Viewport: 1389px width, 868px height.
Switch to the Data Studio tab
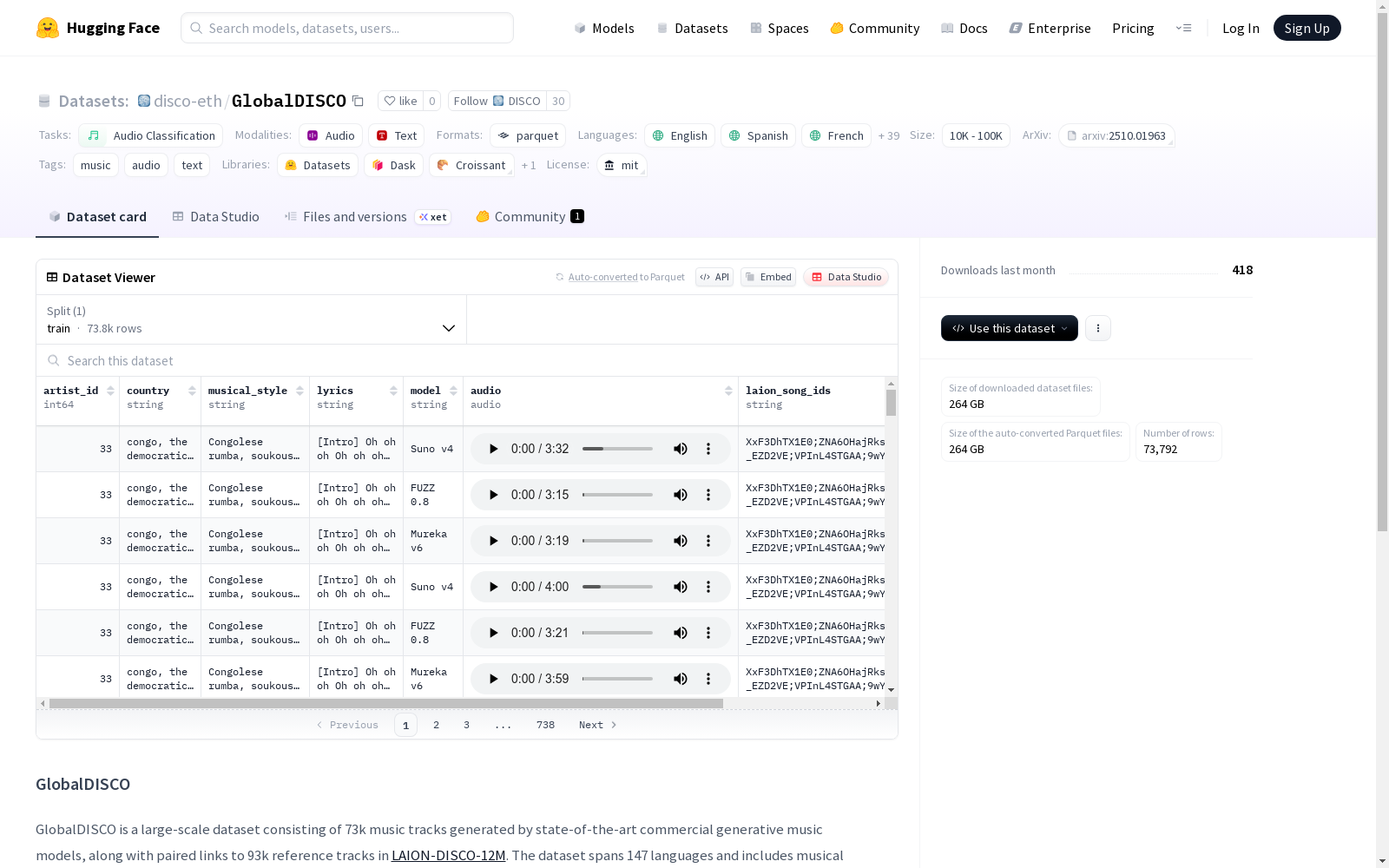[x=215, y=217]
